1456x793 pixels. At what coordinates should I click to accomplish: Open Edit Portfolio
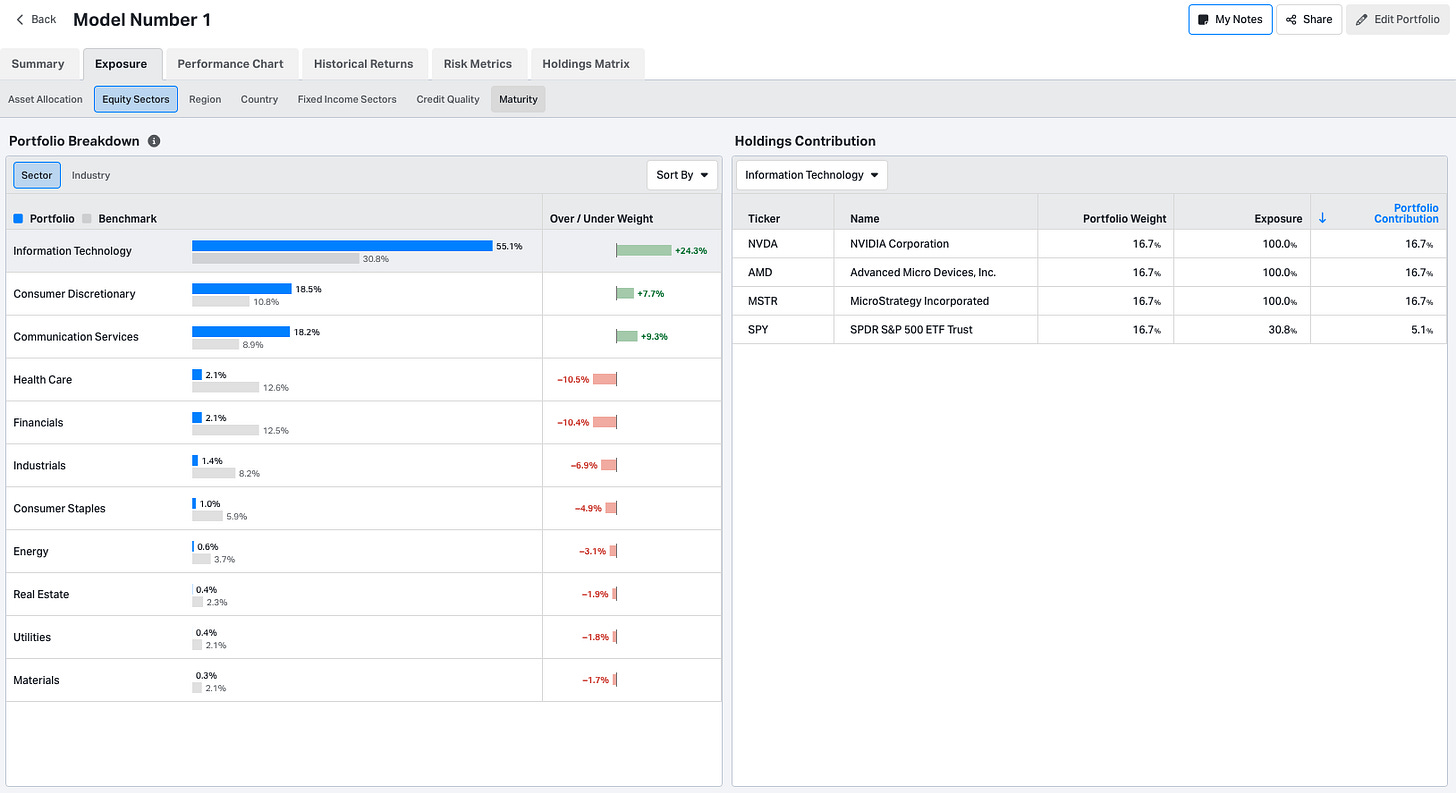1400,19
